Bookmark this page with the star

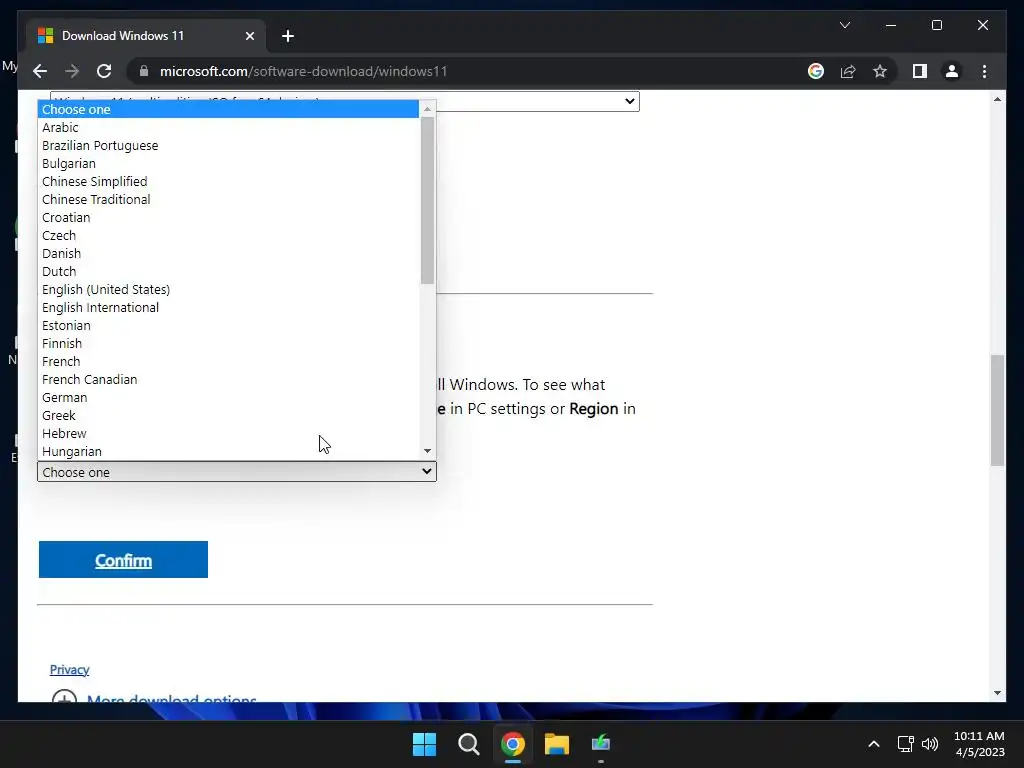click(880, 71)
